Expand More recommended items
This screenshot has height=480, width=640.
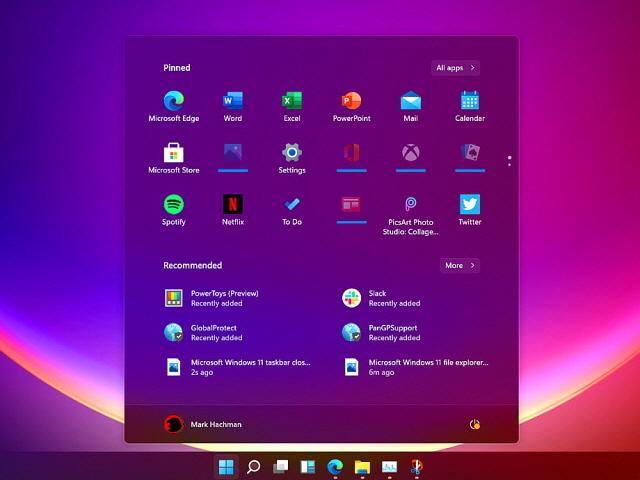(460, 265)
